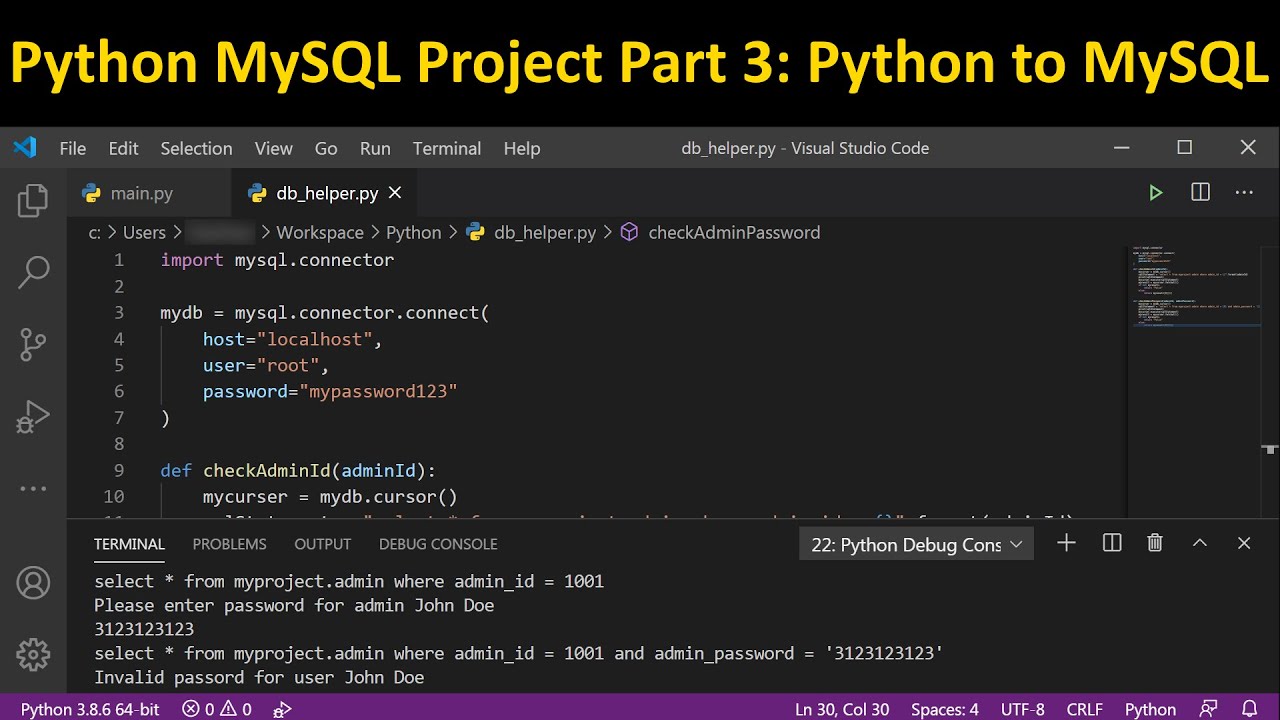
Task: Open Source Control view
Action: click(33, 344)
